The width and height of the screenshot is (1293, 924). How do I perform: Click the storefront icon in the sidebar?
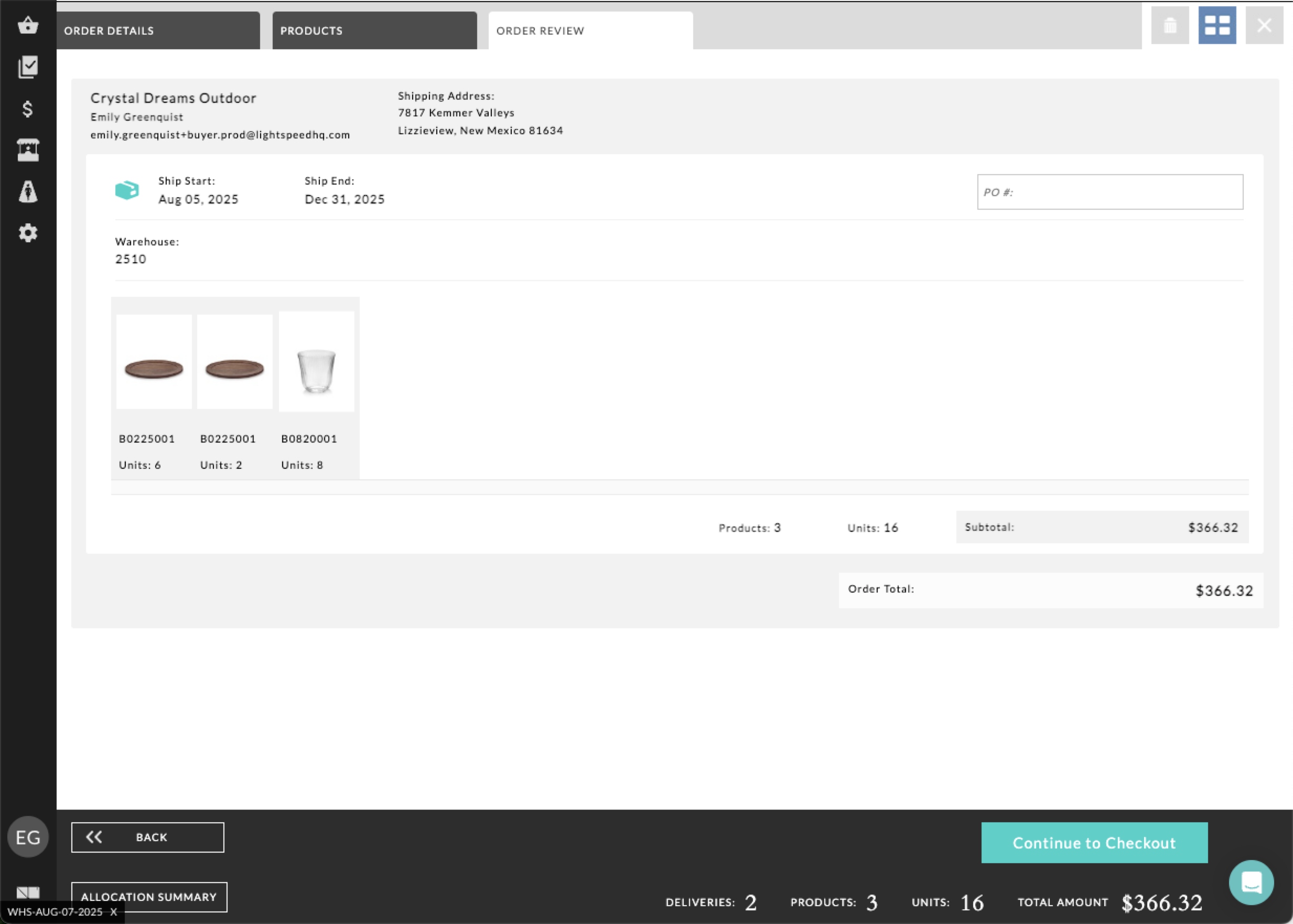[x=28, y=149]
